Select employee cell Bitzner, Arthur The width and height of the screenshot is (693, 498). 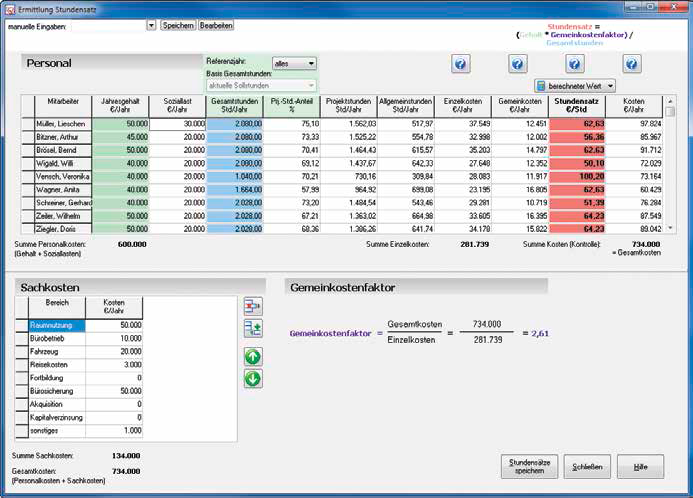[x=63, y=137]
